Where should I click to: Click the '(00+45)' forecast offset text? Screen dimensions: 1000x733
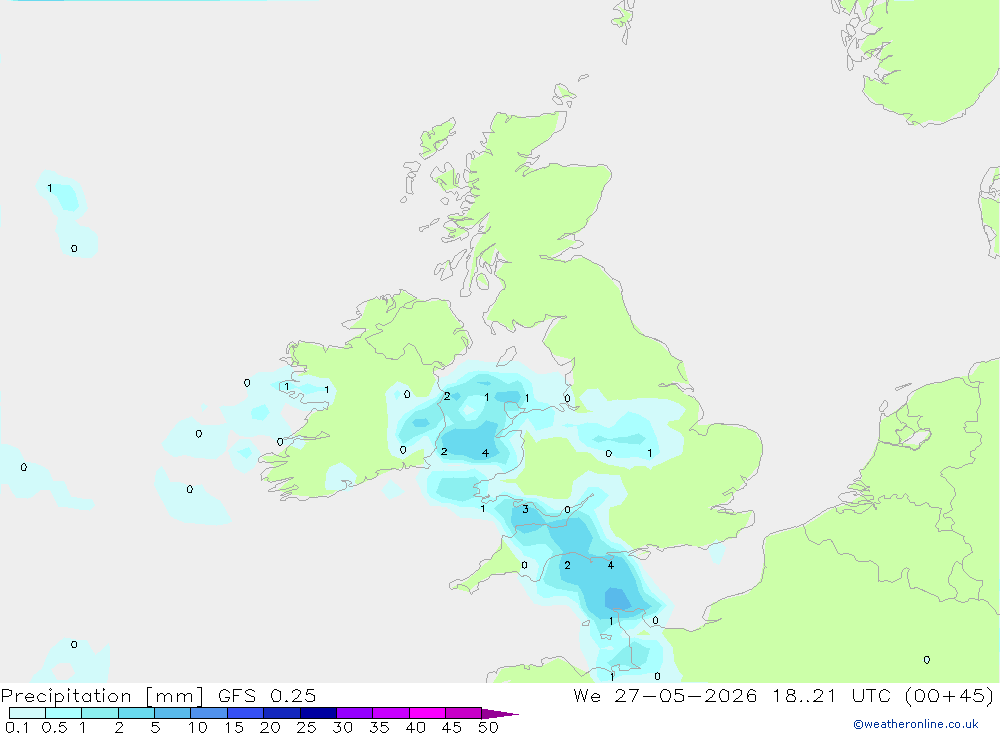[949, 696]
